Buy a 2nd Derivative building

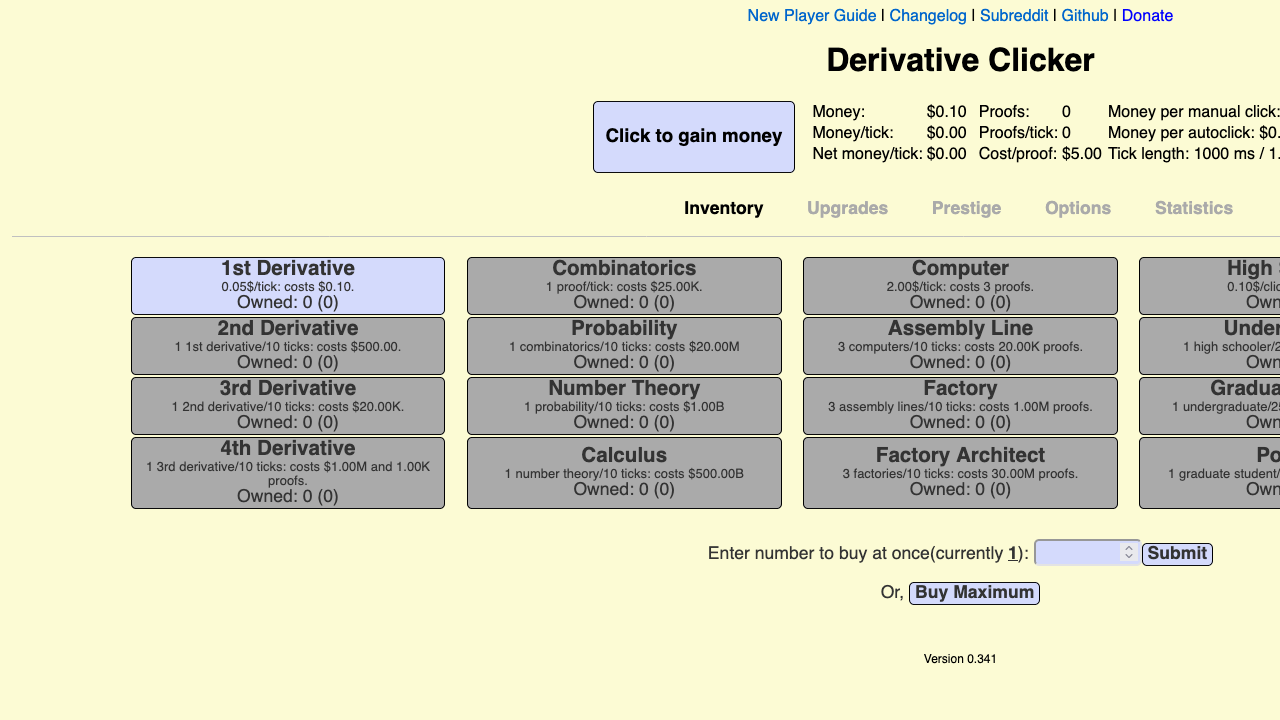coord(288,346)
